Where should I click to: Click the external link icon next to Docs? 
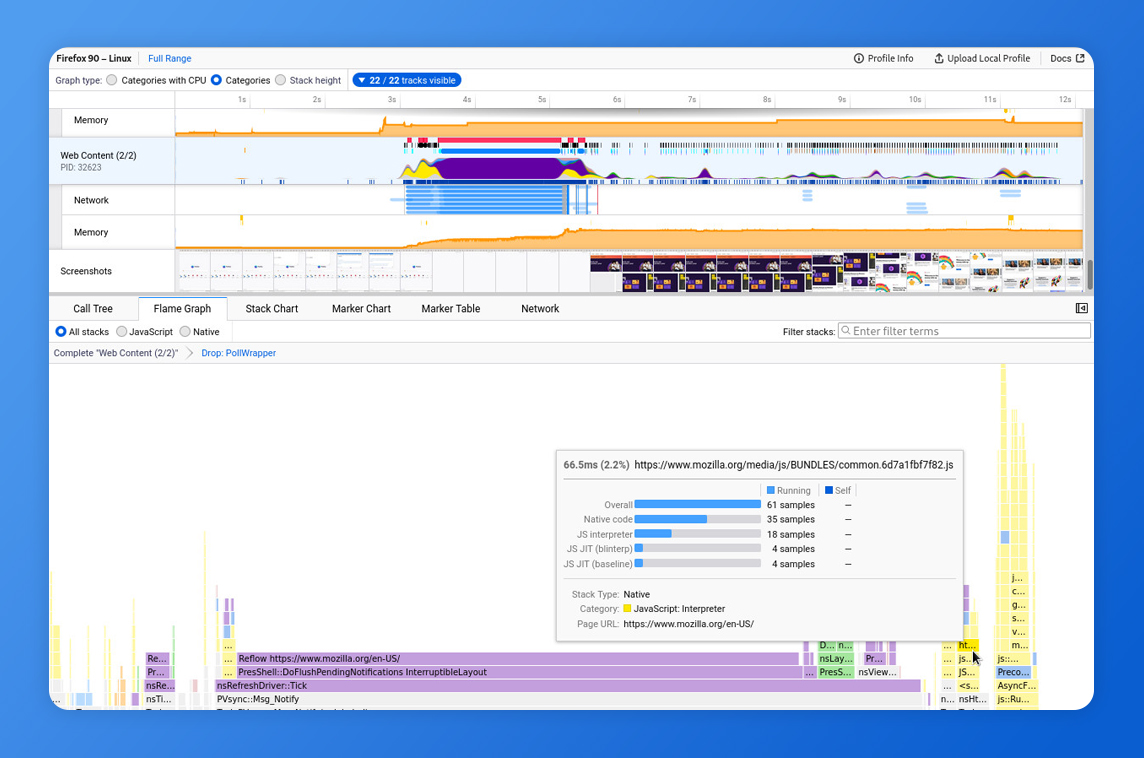(x=1081, y=58)
